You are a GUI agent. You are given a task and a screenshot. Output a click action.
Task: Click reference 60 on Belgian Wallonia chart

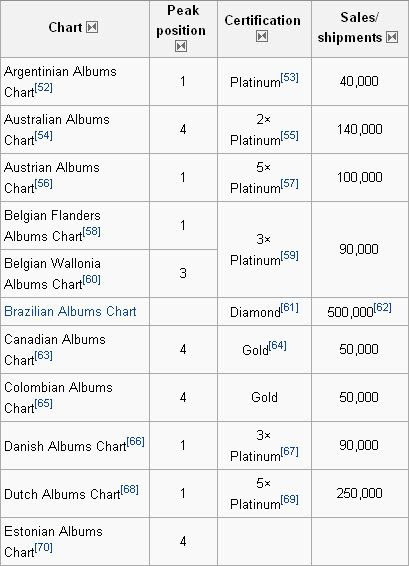point(91,279)
